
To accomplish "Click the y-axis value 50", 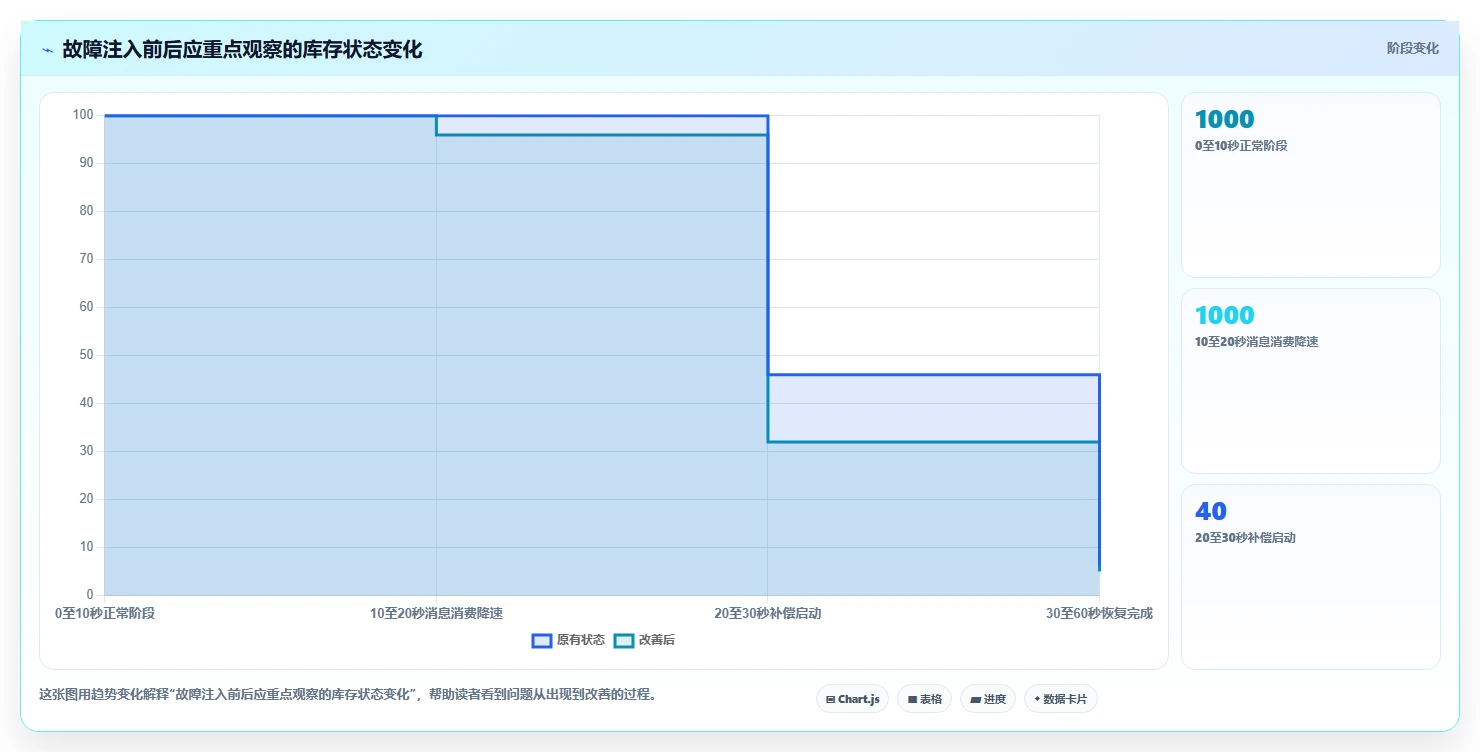I will click(86, 355).
